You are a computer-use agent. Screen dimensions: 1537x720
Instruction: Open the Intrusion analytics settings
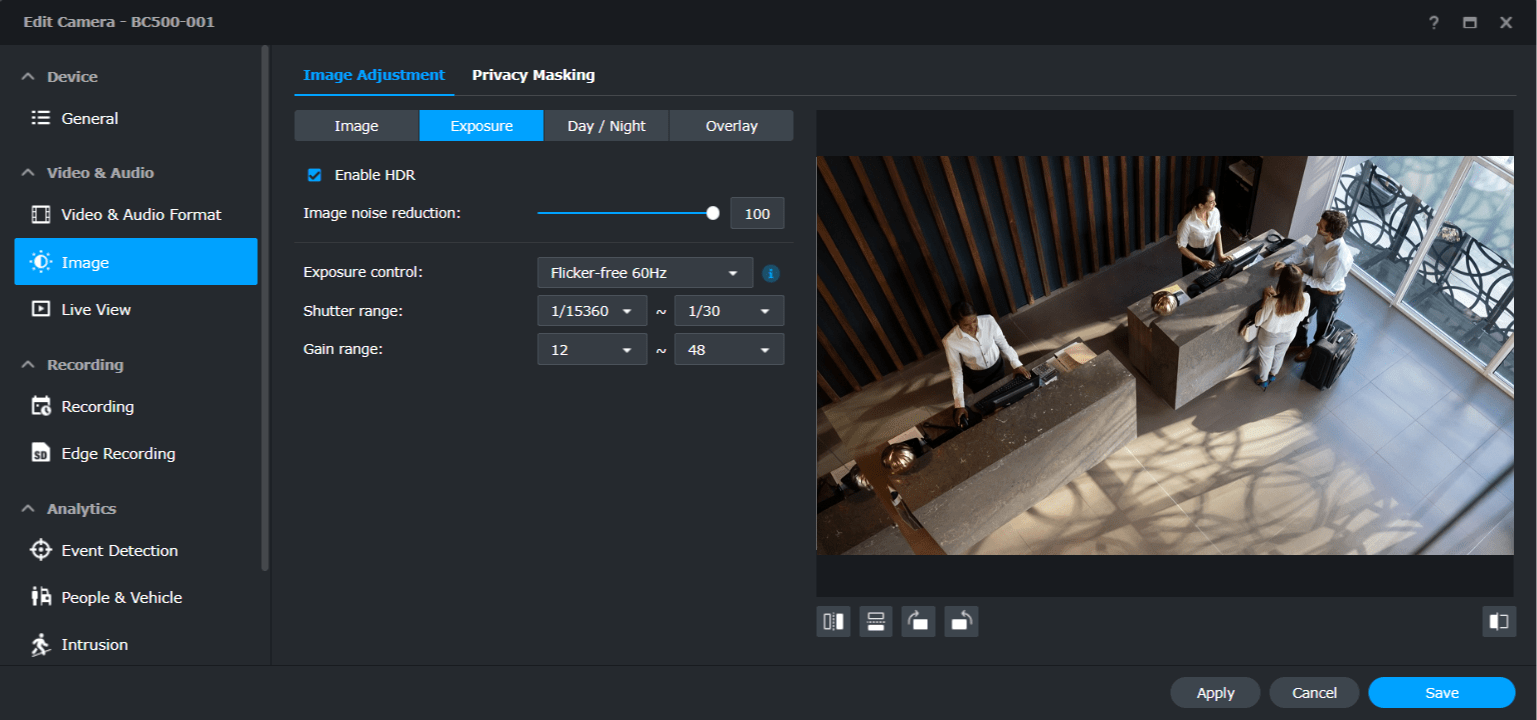[x=95, y=644]
